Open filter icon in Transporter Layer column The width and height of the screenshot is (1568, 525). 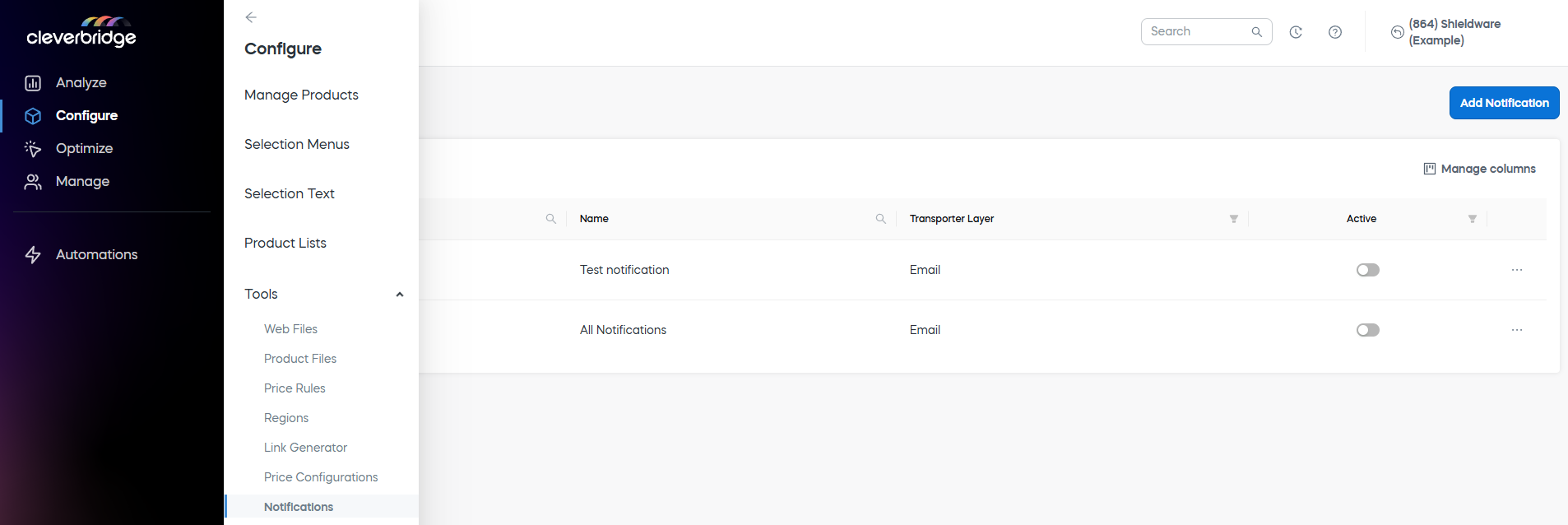pos(1234,219)
